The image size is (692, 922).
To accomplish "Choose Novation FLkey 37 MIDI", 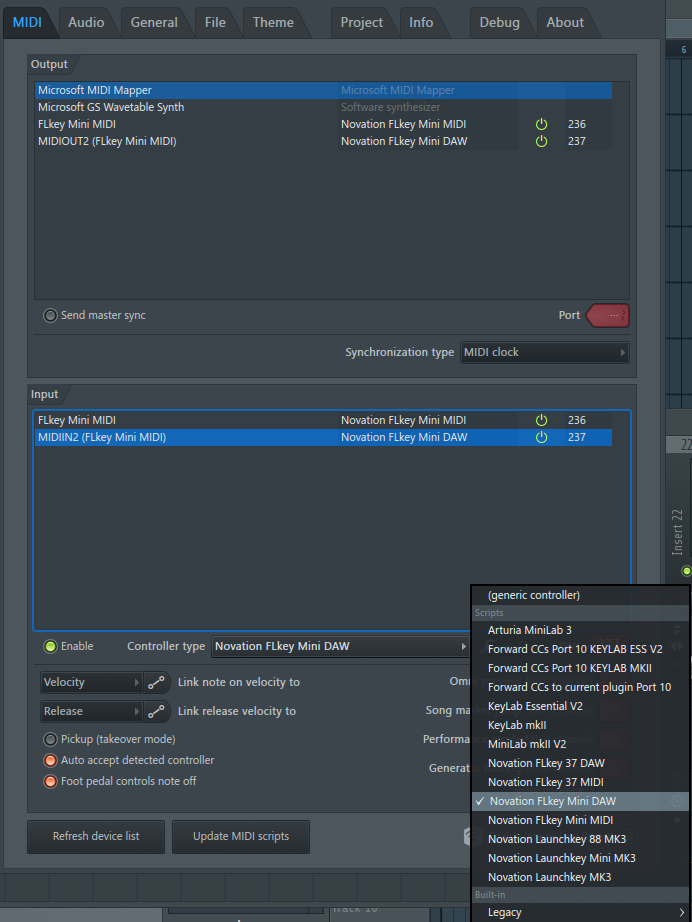I will click(580, 782).
